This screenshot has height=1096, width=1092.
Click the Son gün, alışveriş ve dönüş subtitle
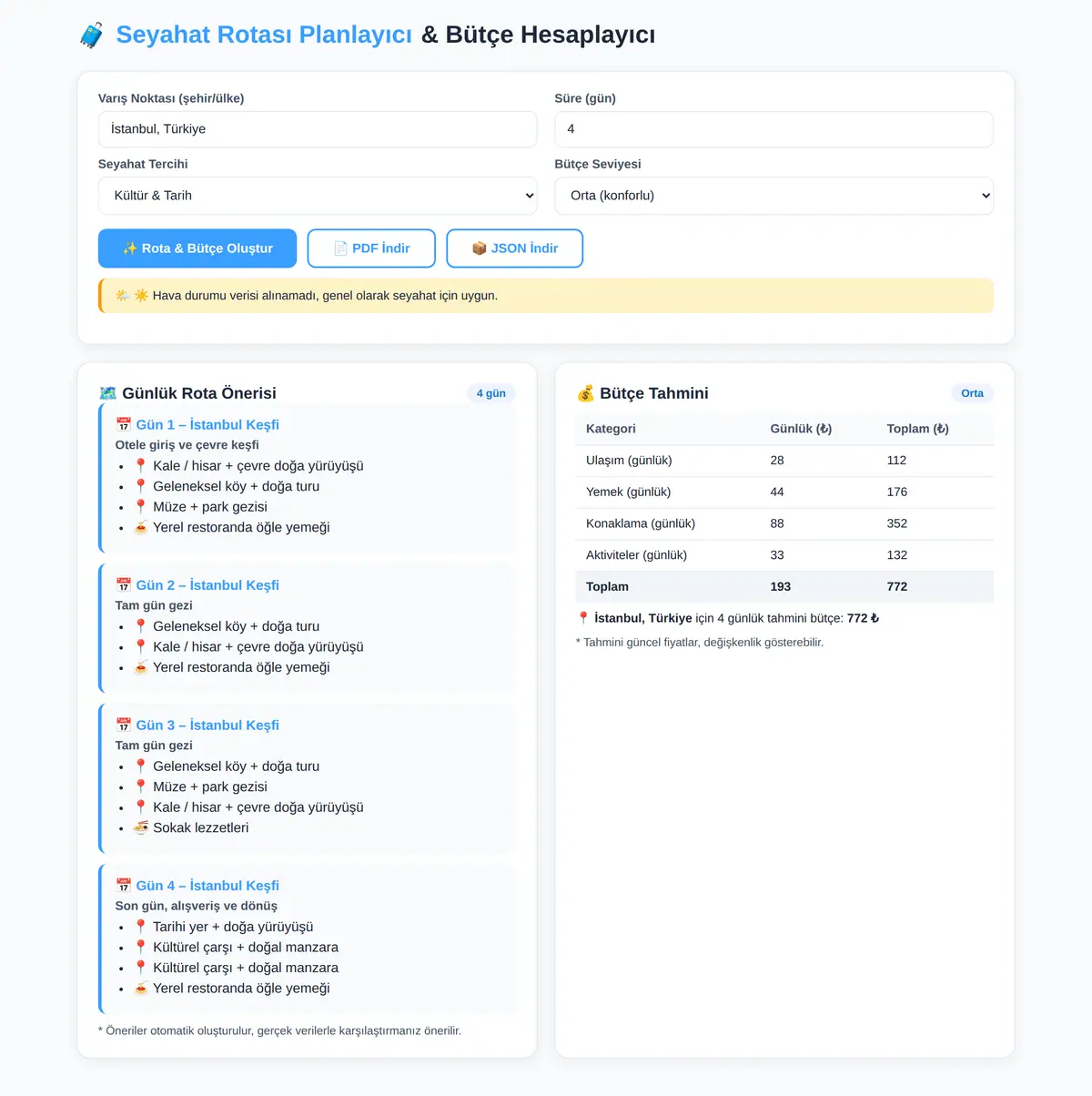[197, 906]
